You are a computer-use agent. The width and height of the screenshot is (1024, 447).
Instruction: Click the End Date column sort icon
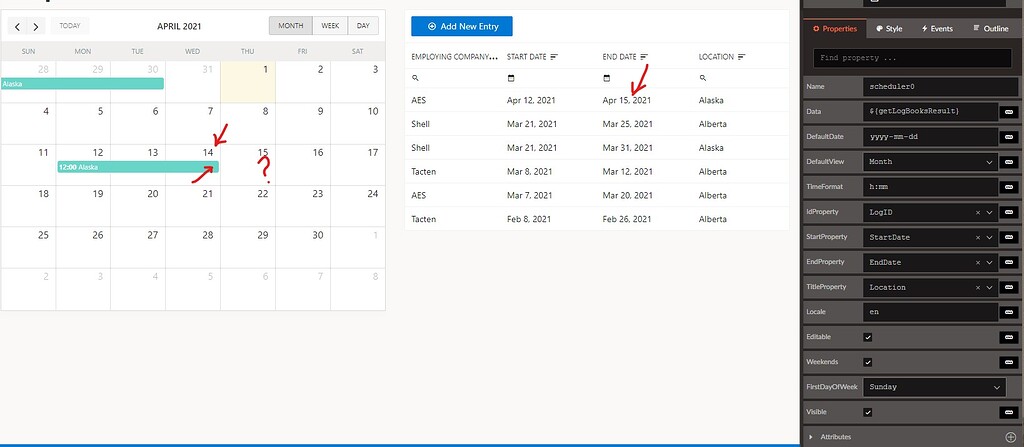pyautogui.click(x=644, y=57)
